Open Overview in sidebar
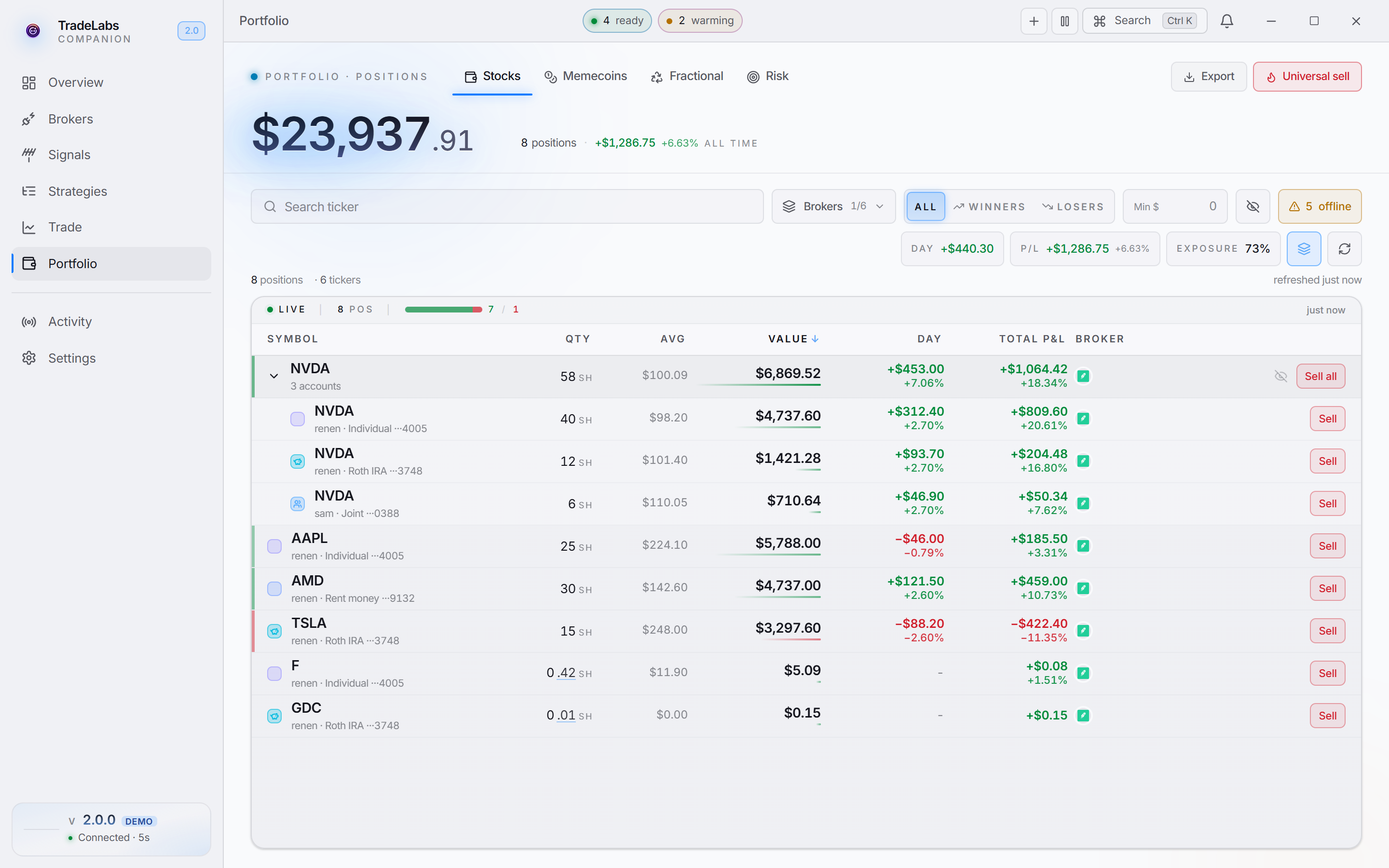Viewport: 1389px width, 868px height. 111,82
